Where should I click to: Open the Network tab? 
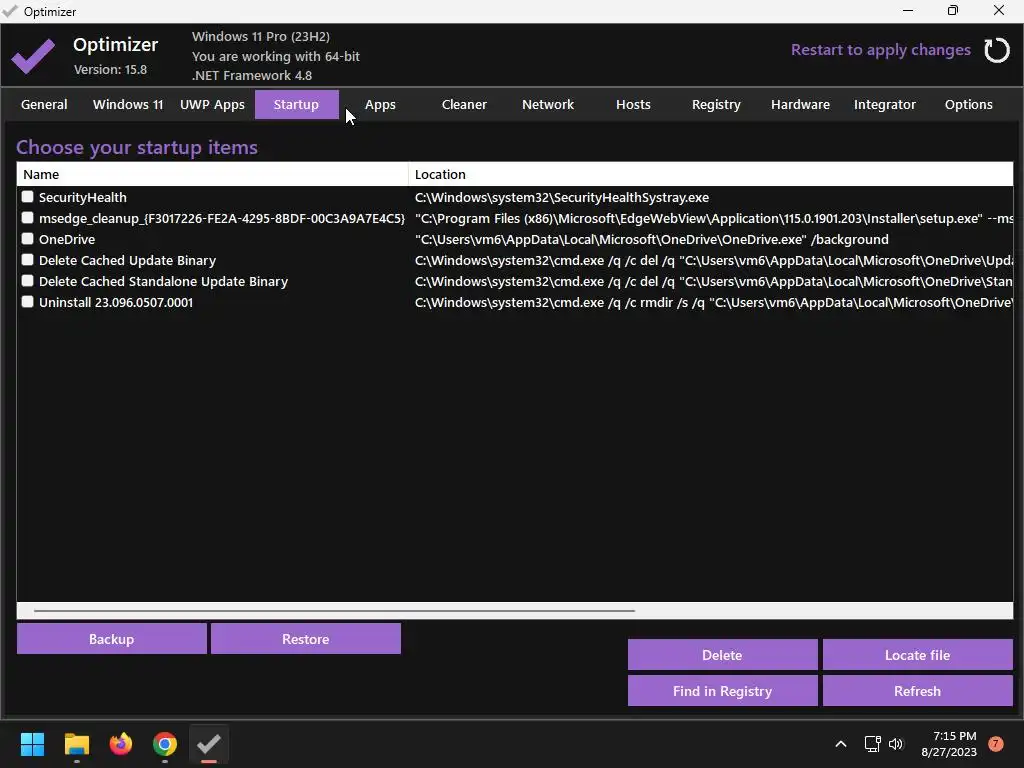pos(548,104)
